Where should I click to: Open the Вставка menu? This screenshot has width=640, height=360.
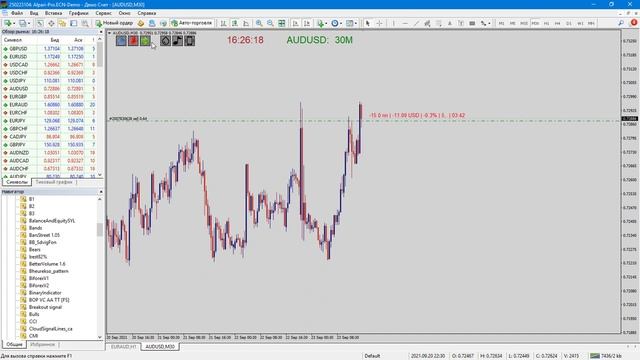53,13
